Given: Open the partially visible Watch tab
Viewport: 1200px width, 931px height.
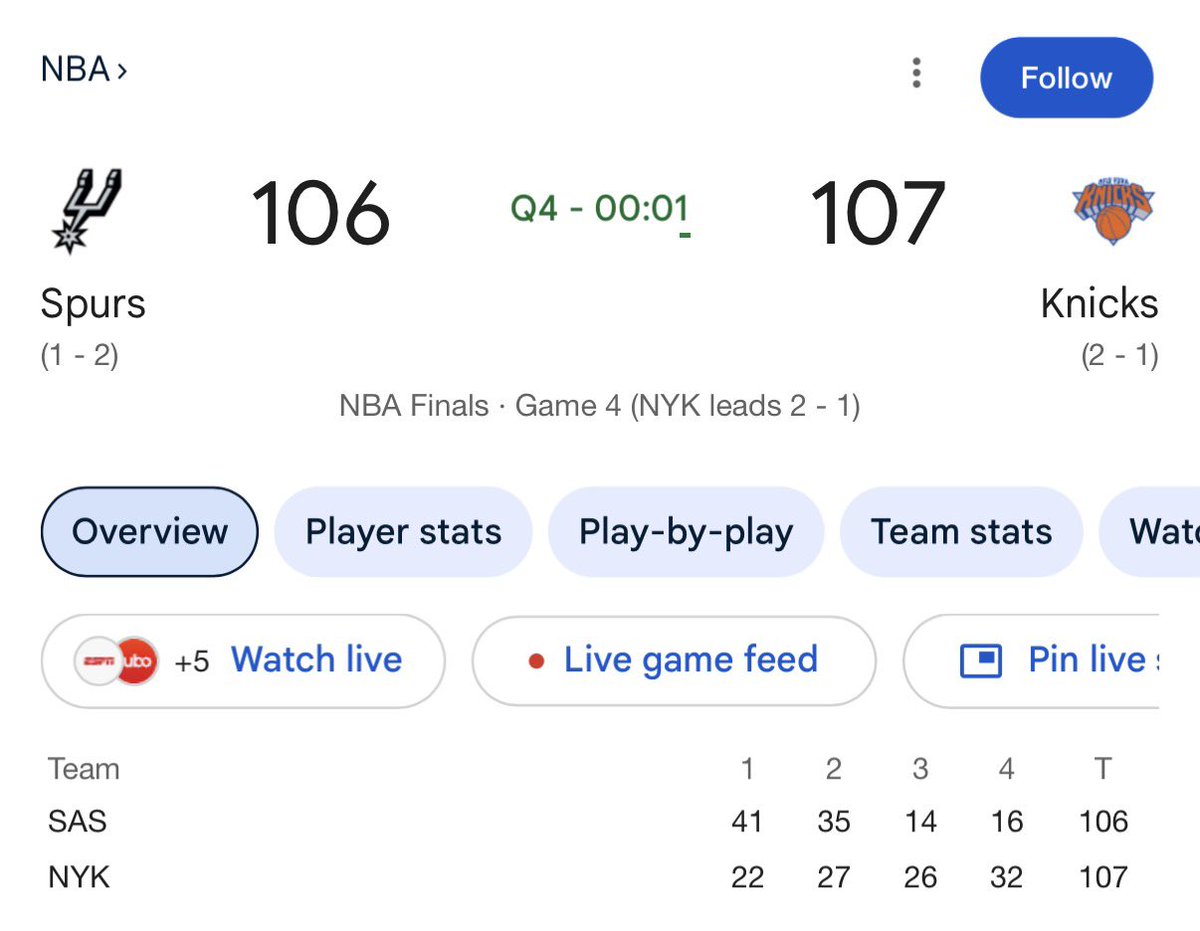Looking at the screenshot, I should coord(1150,532).
